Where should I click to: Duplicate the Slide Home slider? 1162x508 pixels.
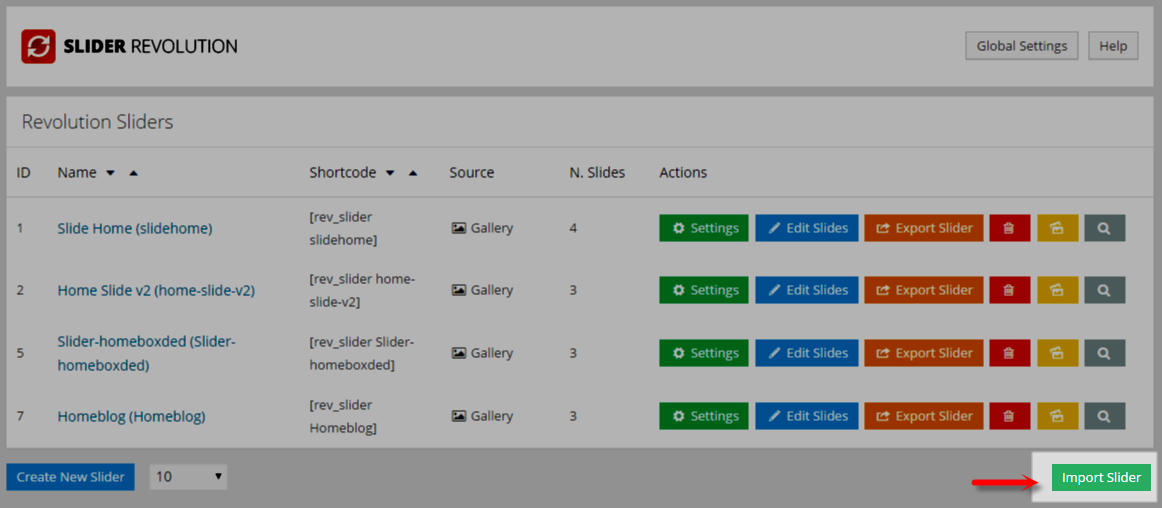pyautogui.click(x=1057, y=228)
